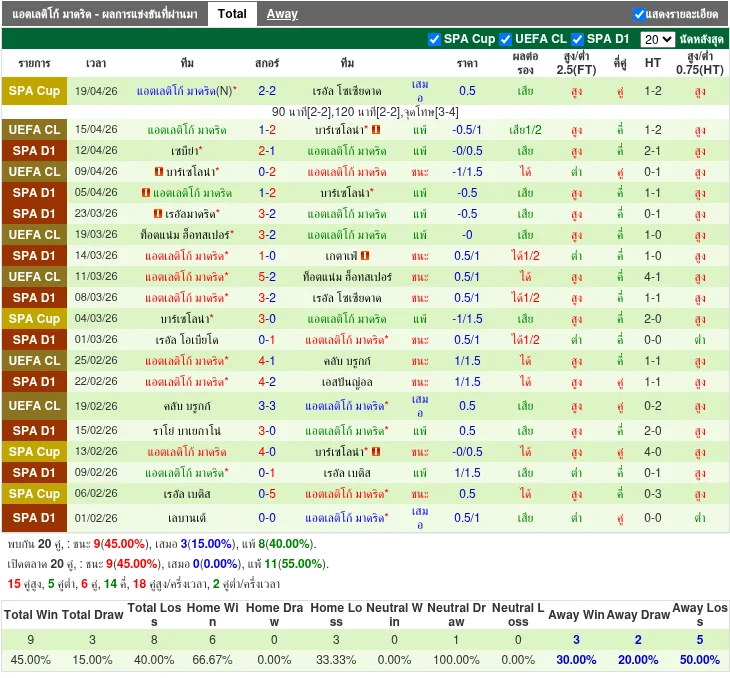Click the HT column header
This screenshot has height=678, width=730.
point(653,62)
